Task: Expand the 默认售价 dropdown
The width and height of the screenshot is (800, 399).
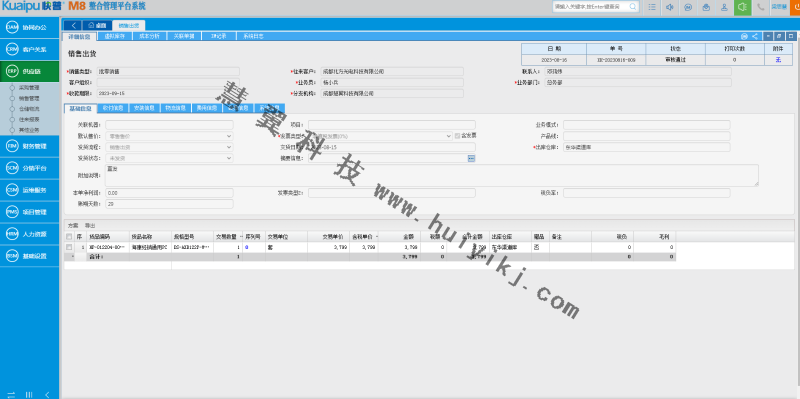Action: [x=169, y=136]
